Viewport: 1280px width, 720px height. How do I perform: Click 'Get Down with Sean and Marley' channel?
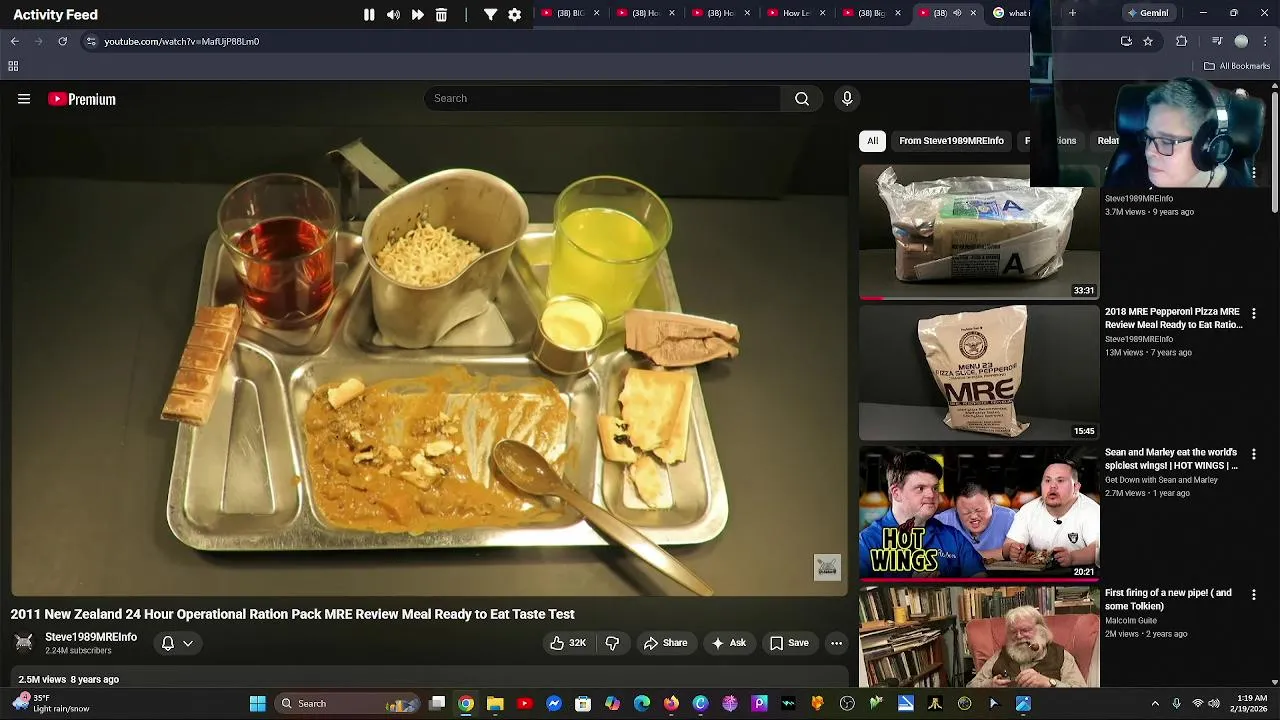1161,480
